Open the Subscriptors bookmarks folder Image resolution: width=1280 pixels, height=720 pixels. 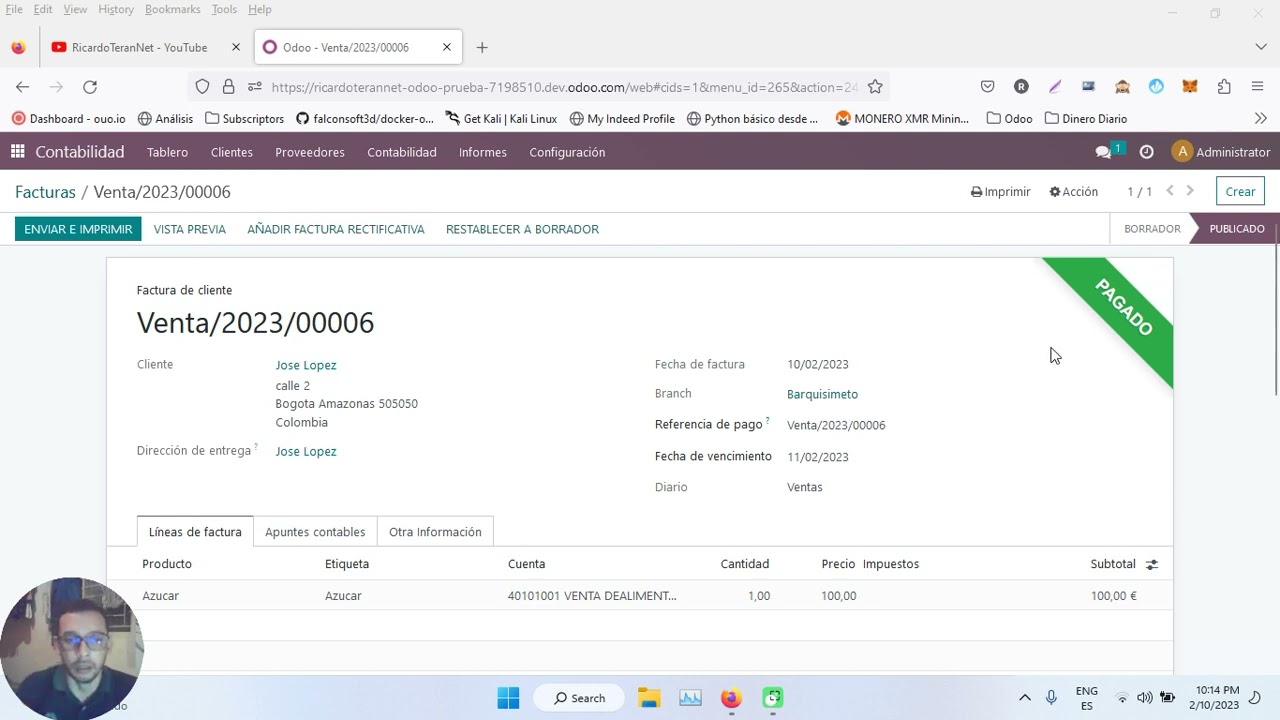pyautogui.click(x=244, y=118)
